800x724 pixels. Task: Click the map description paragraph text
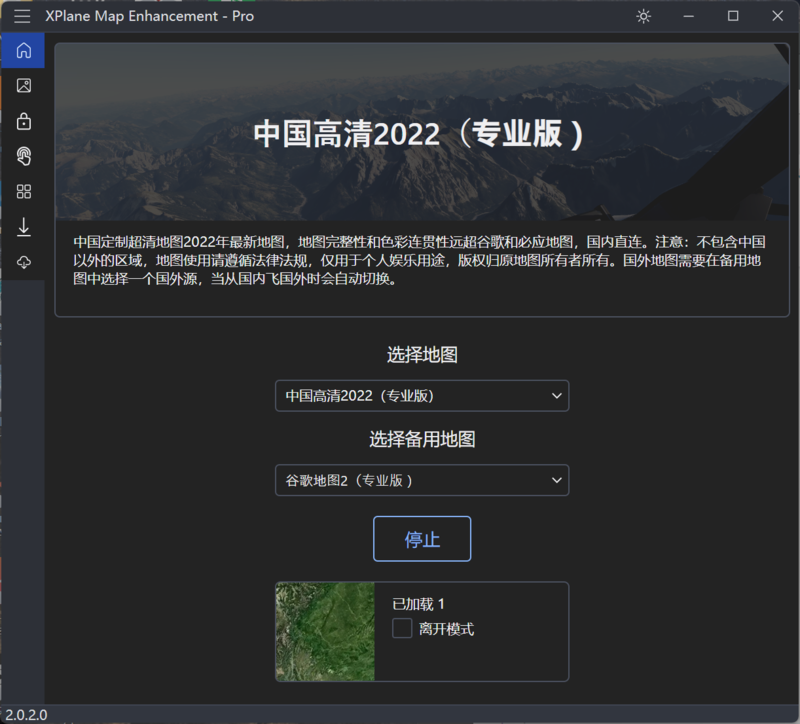(420, 260)
